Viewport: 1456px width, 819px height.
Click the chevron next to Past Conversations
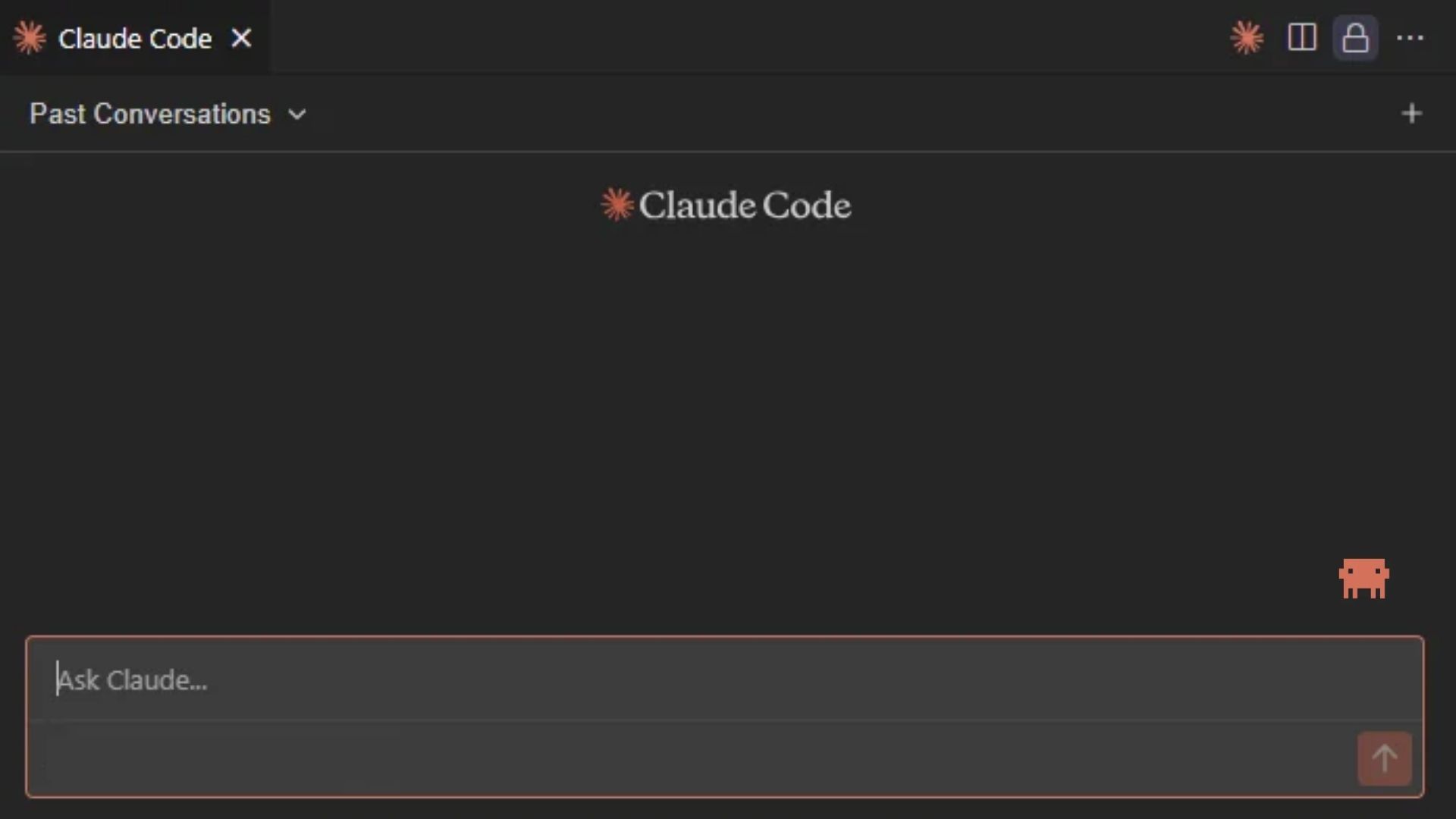click(x=297, y=115)
